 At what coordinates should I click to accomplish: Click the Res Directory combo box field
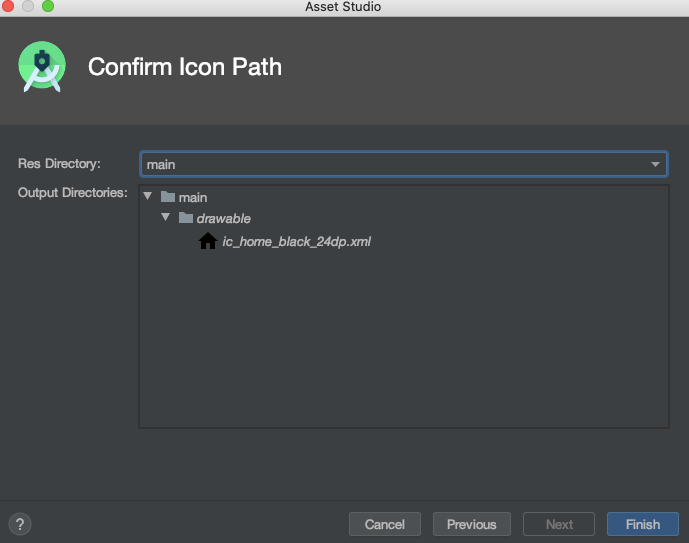click(404, 164)
